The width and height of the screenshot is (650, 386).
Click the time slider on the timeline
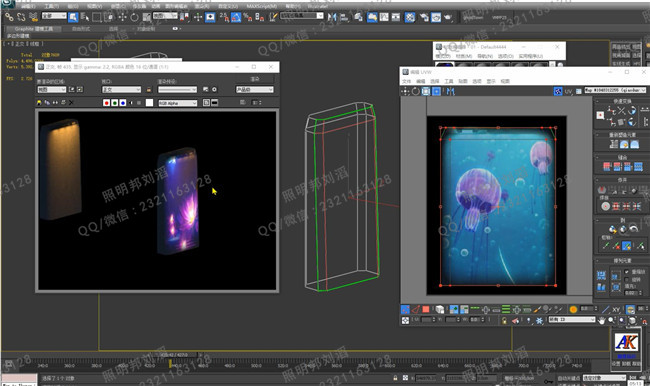176,355
